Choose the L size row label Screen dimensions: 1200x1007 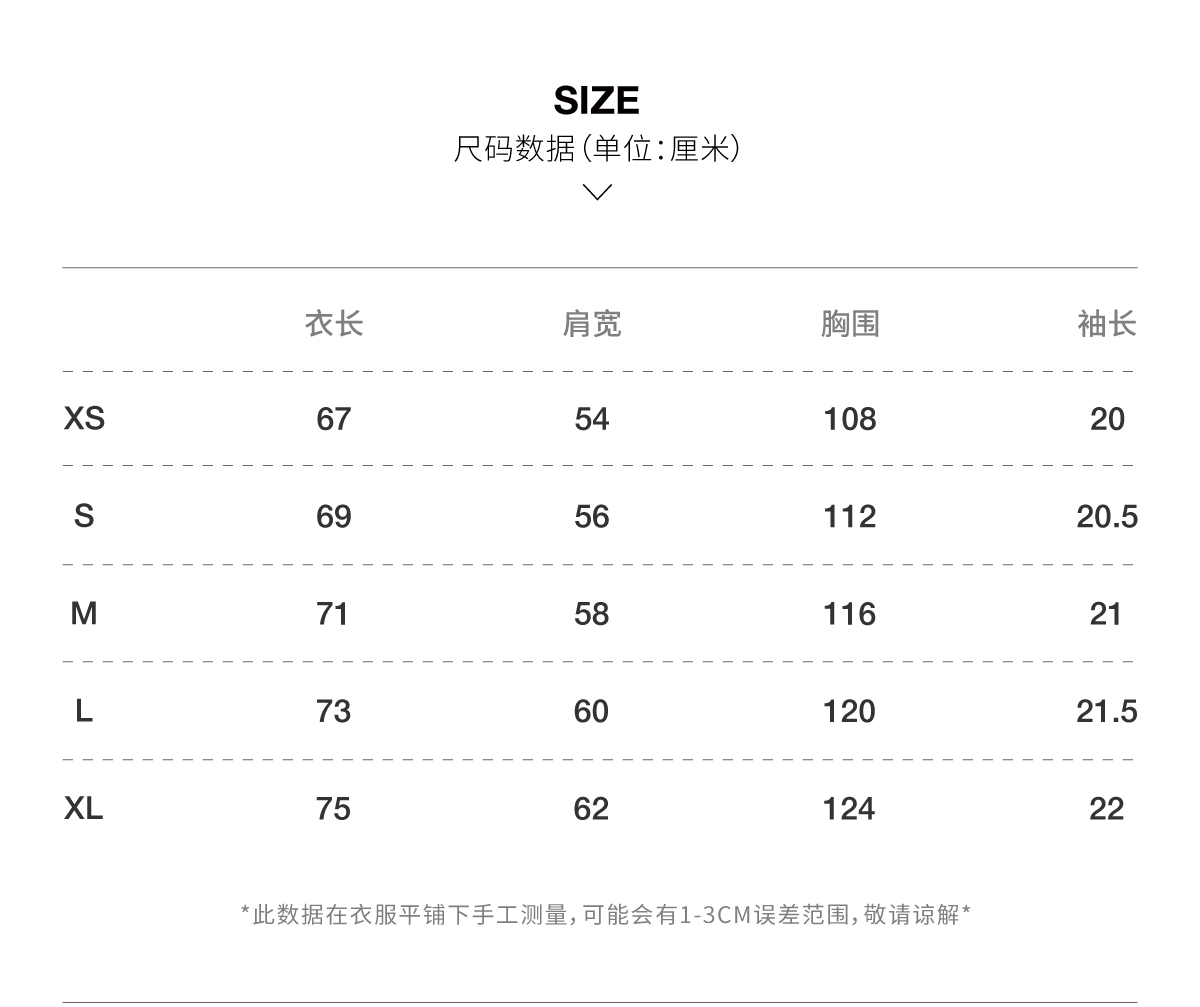(84, 711)
